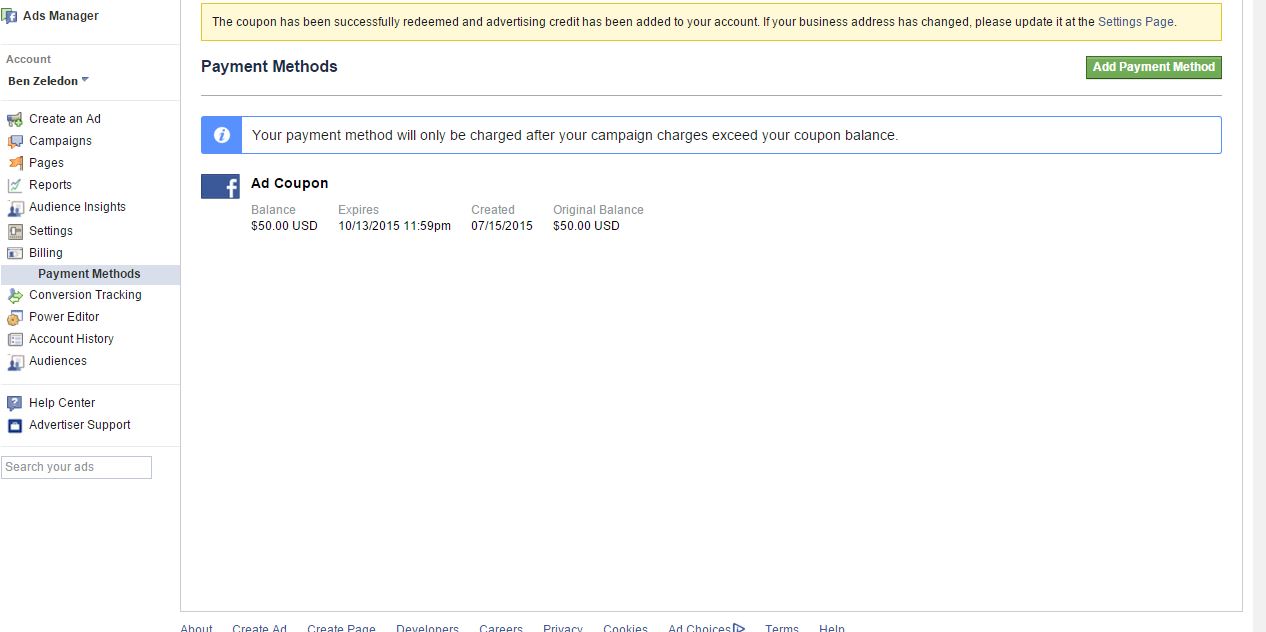Open Advertiser Support link

click(80, 425)
